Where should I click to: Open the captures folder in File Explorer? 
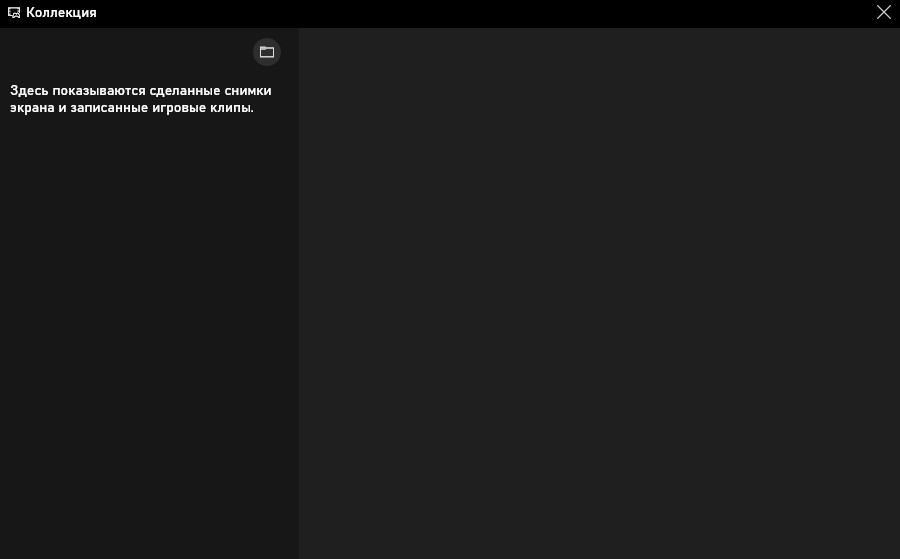267,52
